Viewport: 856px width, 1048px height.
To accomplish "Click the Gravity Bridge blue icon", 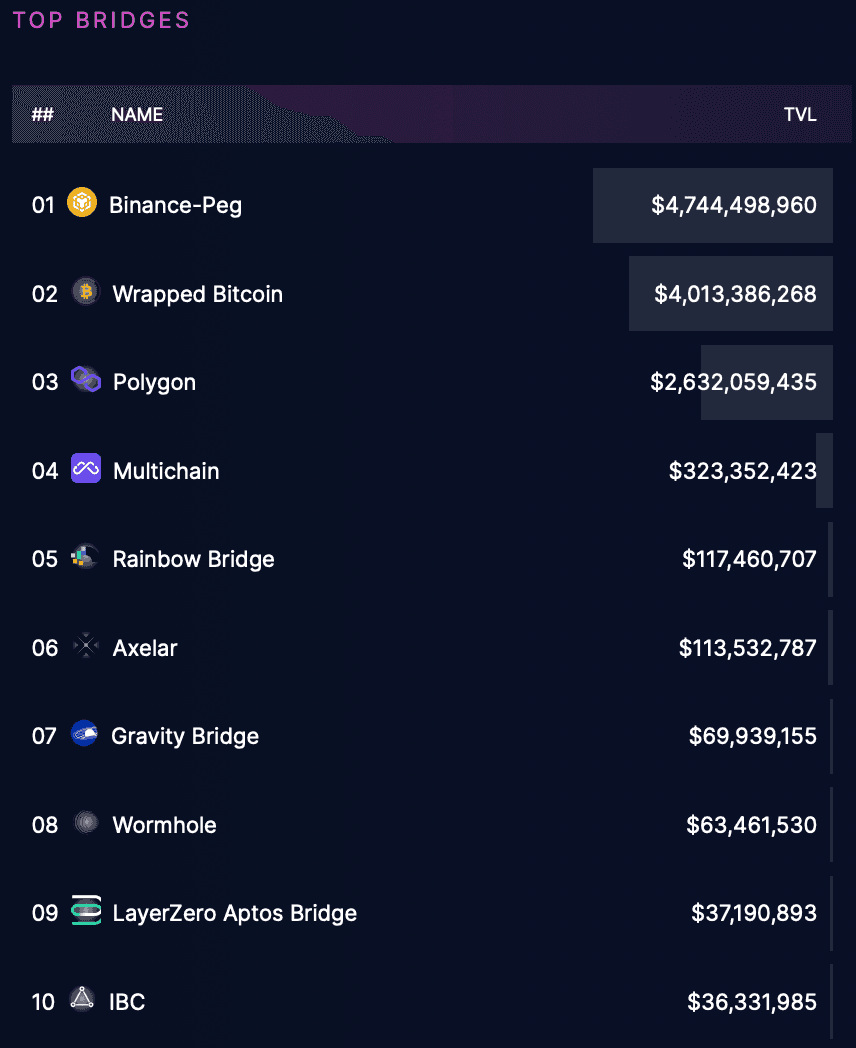I will pyautogui.click(x=84, y=735).
